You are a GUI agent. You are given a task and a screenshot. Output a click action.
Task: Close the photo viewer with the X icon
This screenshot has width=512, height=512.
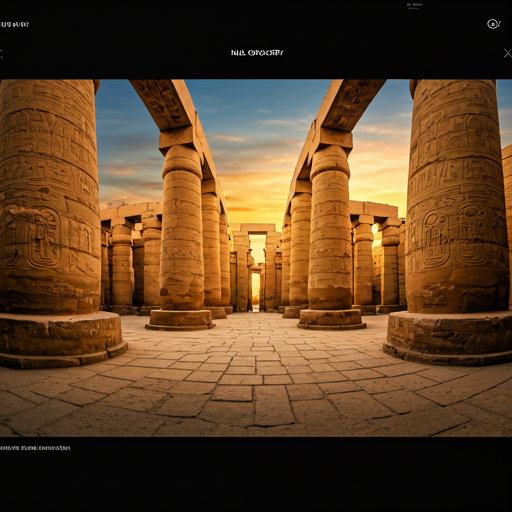(508, 53)
